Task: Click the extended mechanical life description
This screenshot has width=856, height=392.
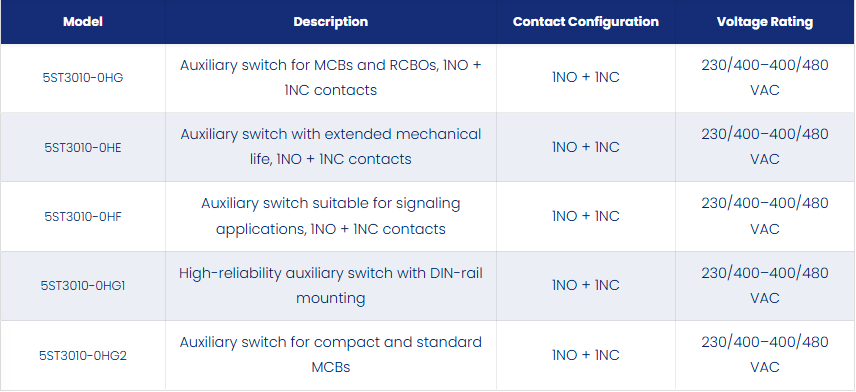Action: coord(331,147)
